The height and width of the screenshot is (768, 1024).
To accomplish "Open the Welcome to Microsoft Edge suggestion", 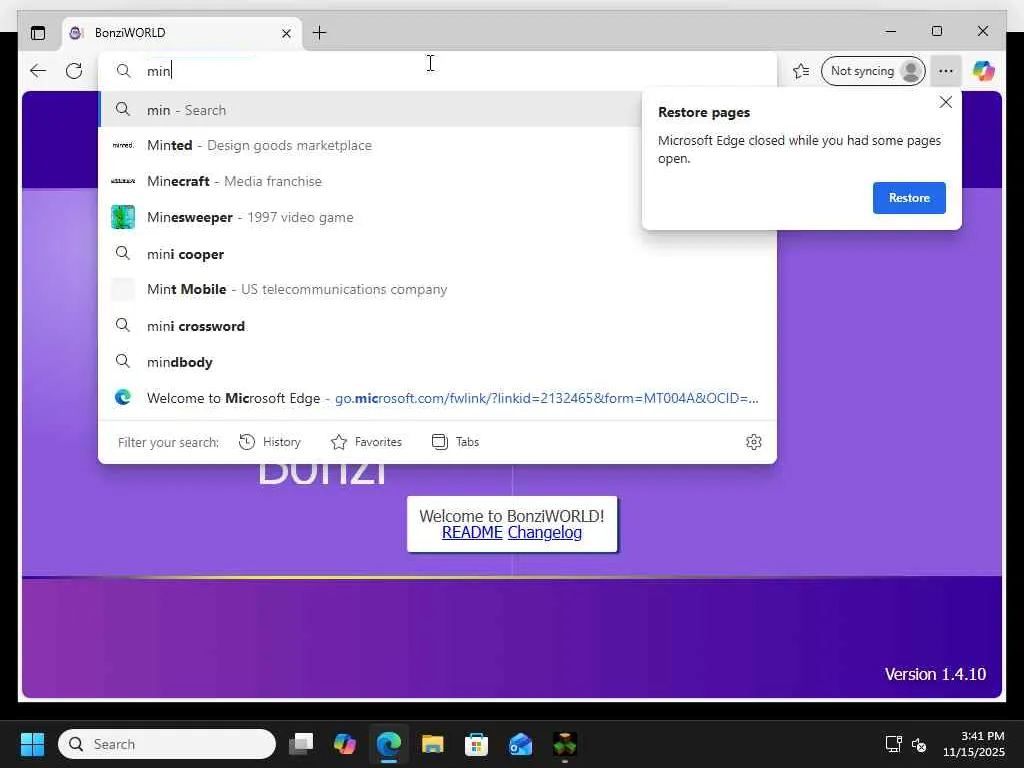I will pos(438,398).
